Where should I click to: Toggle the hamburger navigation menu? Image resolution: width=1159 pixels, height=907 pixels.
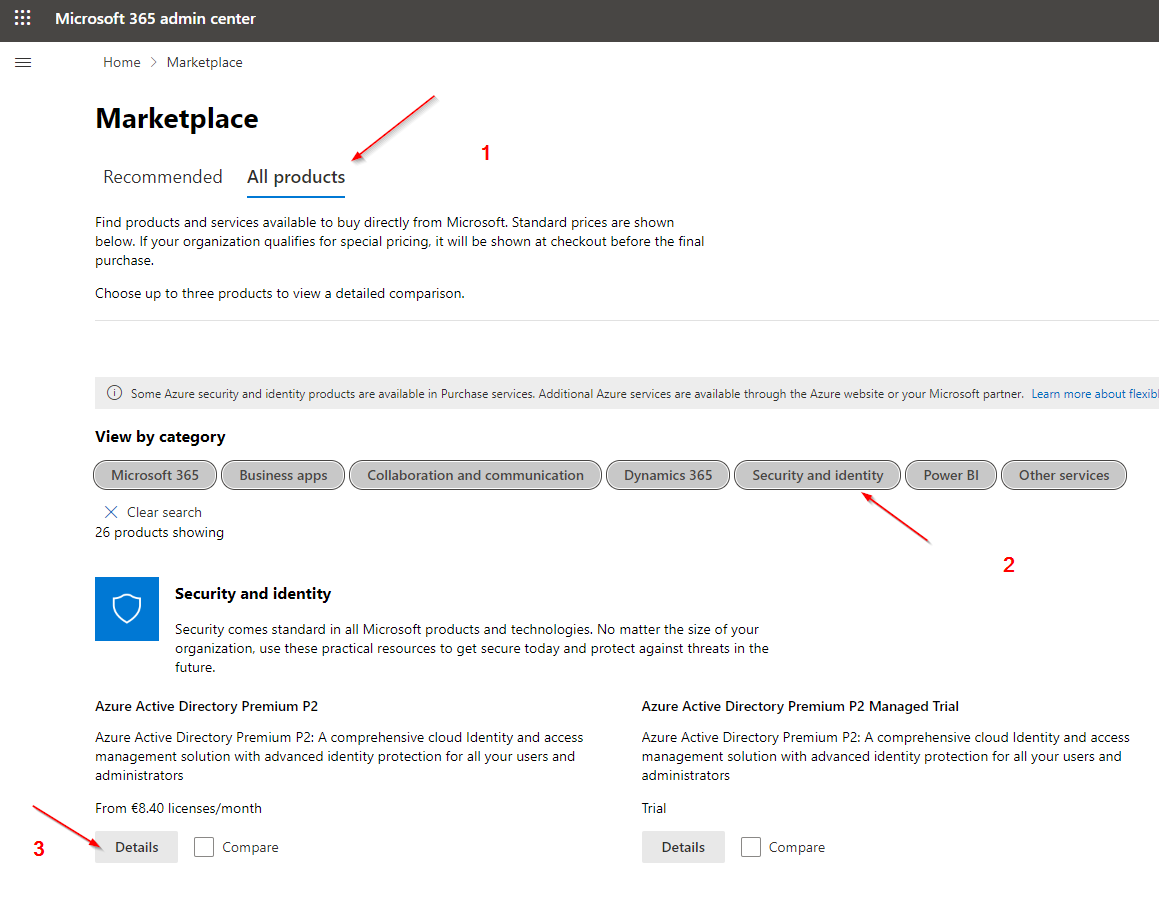click(23, 63)
